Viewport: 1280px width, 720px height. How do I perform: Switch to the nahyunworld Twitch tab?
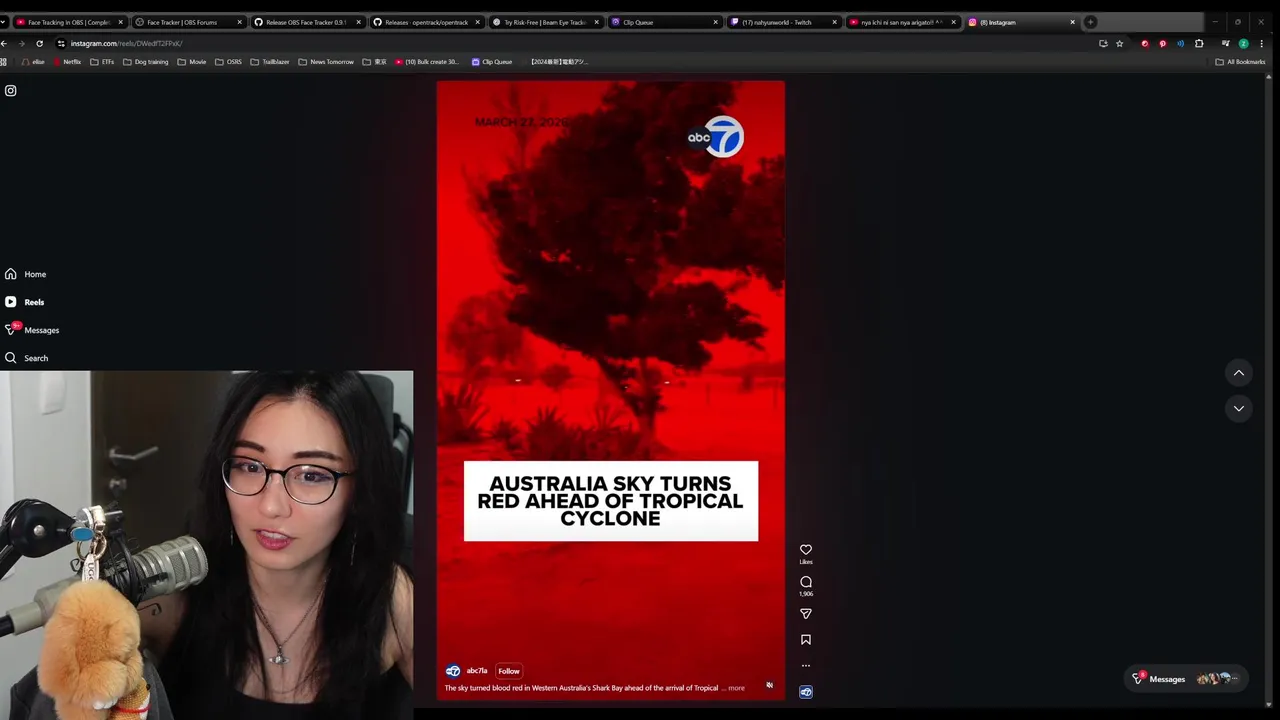pyautogui.click(x=783, y=22)
